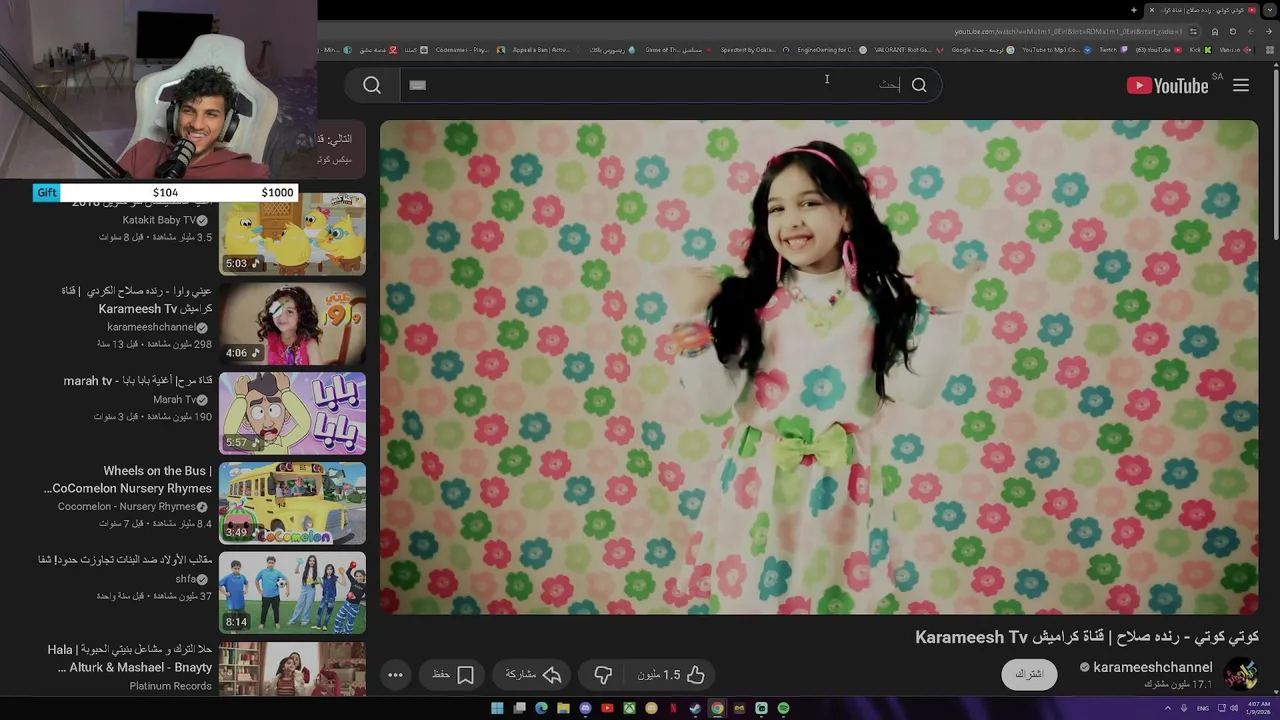Viewport: 1280px width, 720px height.
Task: Open File Explorer from taskbar
Action: [x=563, y=708]
